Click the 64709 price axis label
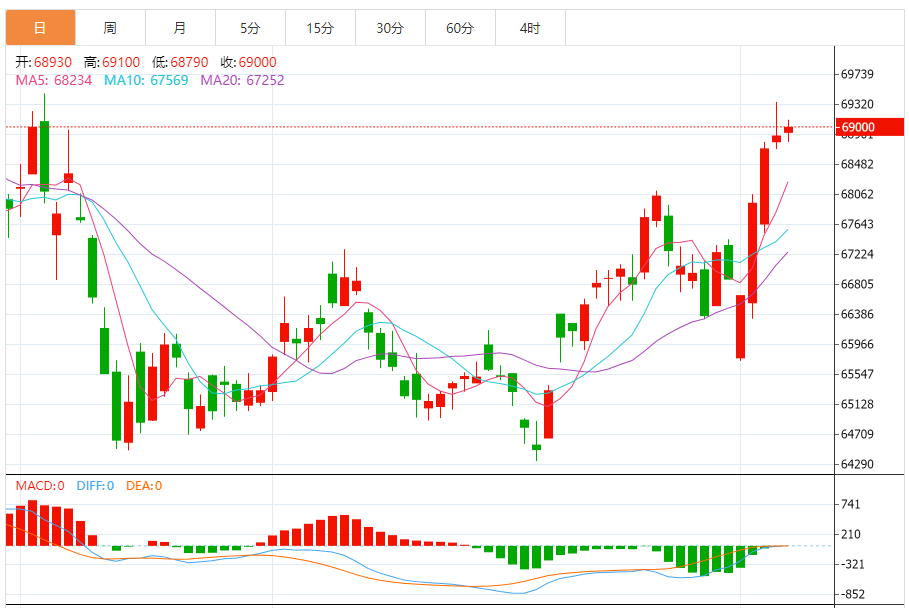909x608 pixels. click(x=857, y=434)
